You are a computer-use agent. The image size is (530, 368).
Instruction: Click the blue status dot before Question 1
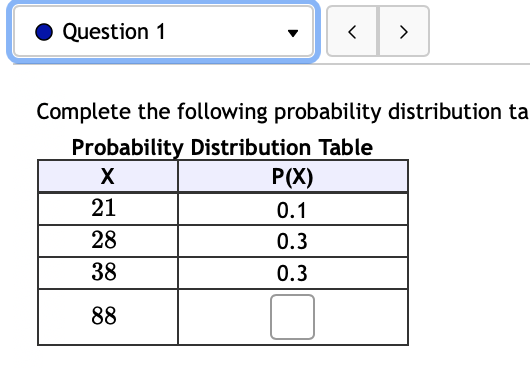[x=44, y=32]
